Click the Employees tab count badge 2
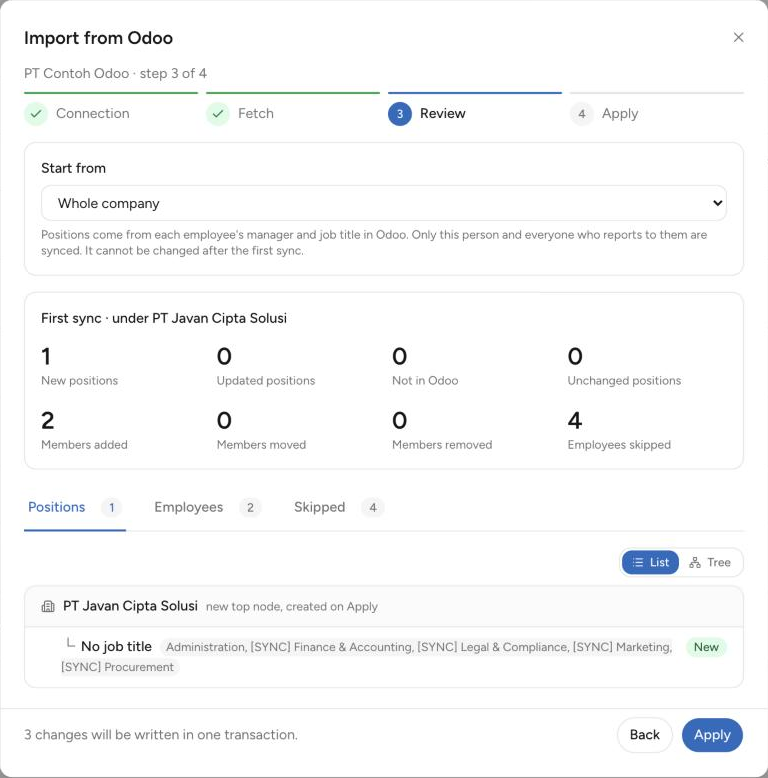Screen dimensions: 768x778 coord(250,507)
